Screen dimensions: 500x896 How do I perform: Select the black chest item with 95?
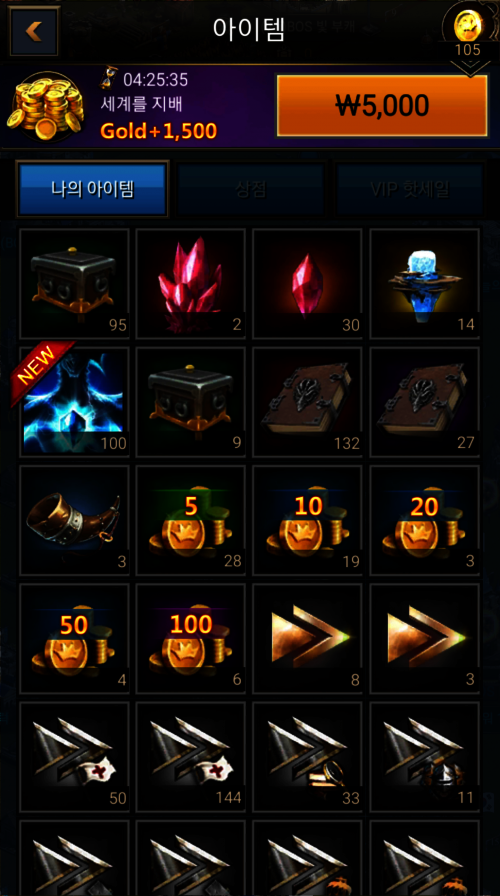tap(75, 283)
